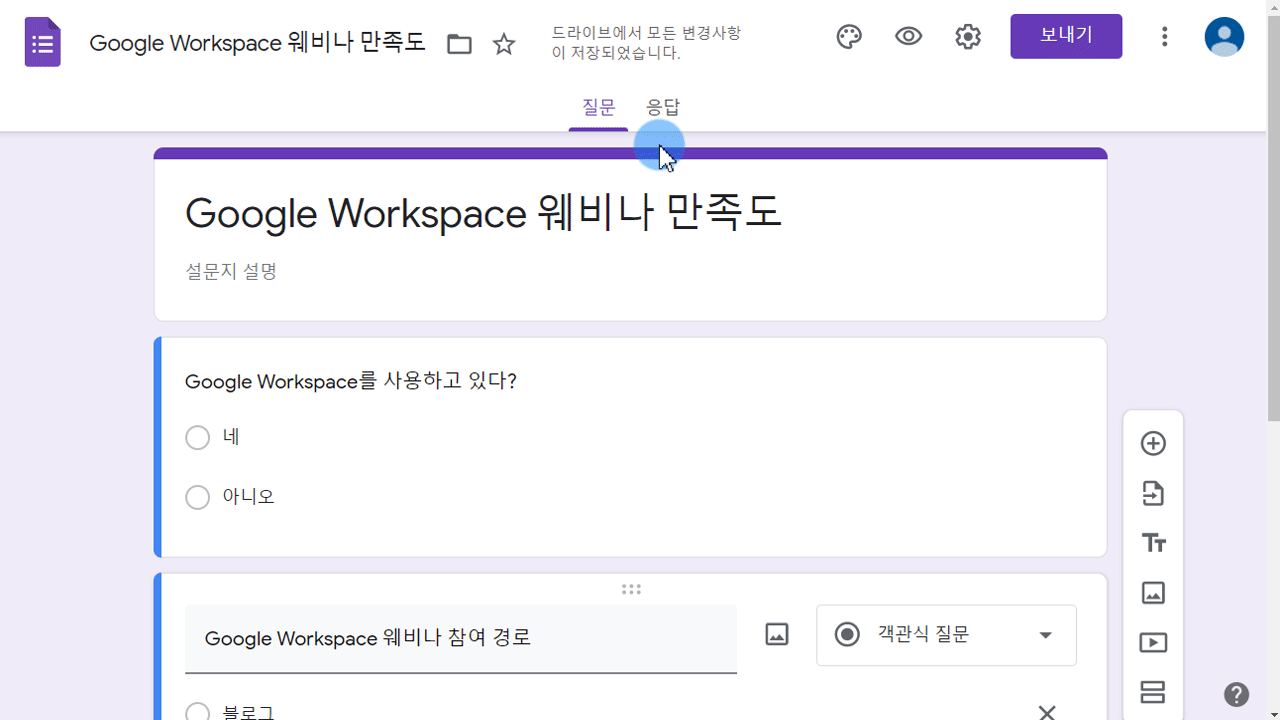Switch to the 응답 tab
Viewport: 1280px width, 720px height.
(663, 107)
